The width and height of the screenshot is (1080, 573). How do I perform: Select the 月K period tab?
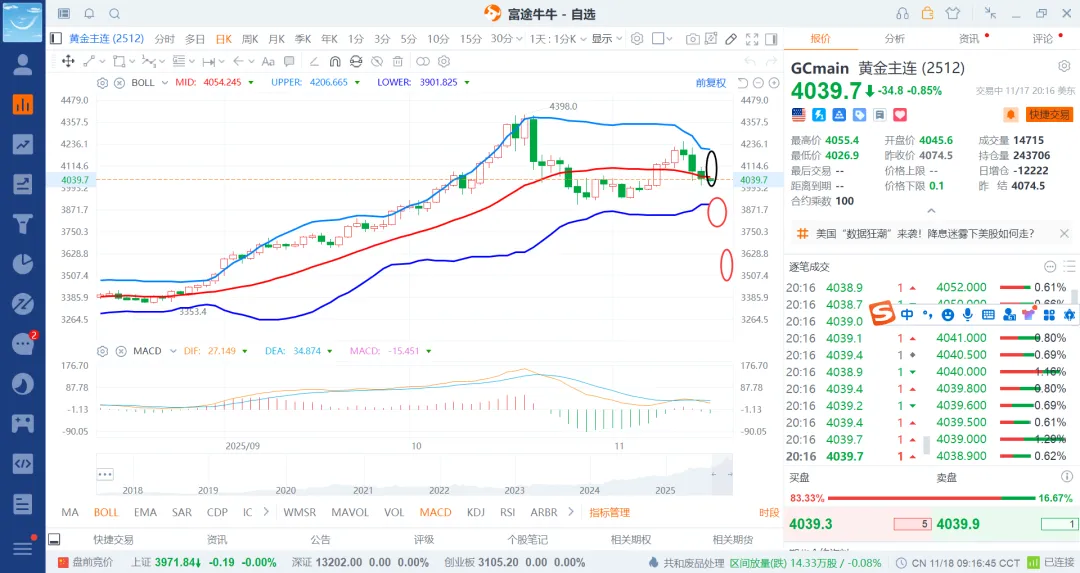(276, 39)
